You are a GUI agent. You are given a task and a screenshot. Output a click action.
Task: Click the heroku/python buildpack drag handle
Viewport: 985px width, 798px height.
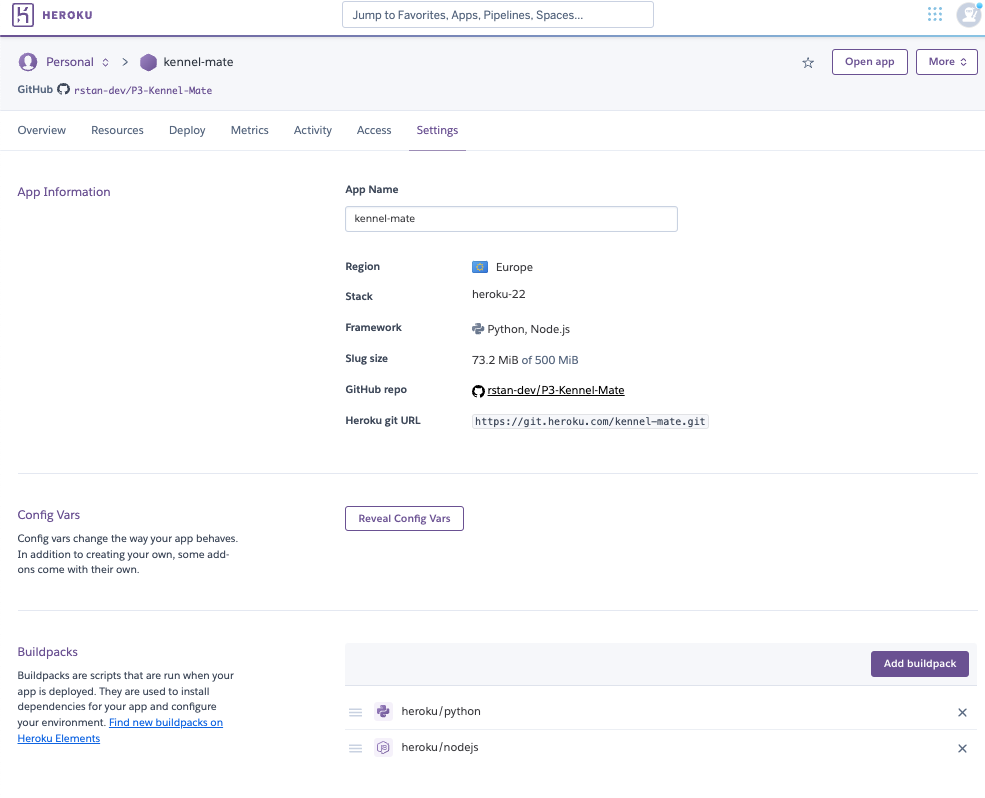coord(356,712)
